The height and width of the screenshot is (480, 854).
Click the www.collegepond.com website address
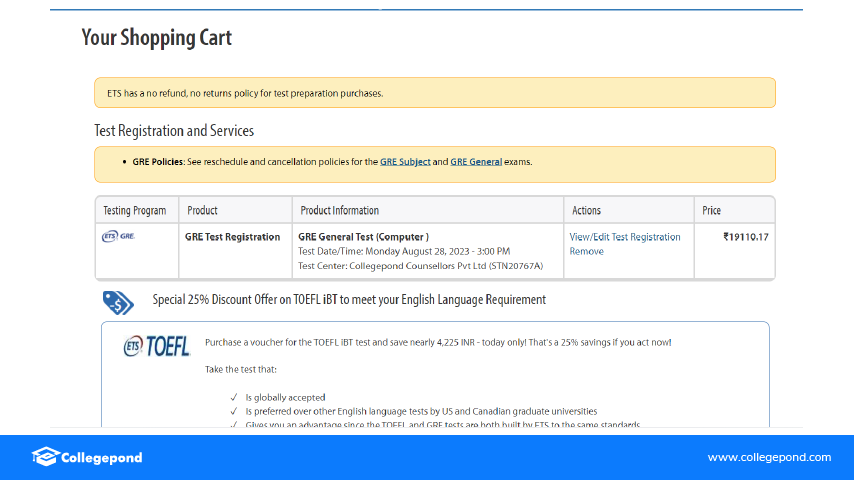[x=769, y=458]
